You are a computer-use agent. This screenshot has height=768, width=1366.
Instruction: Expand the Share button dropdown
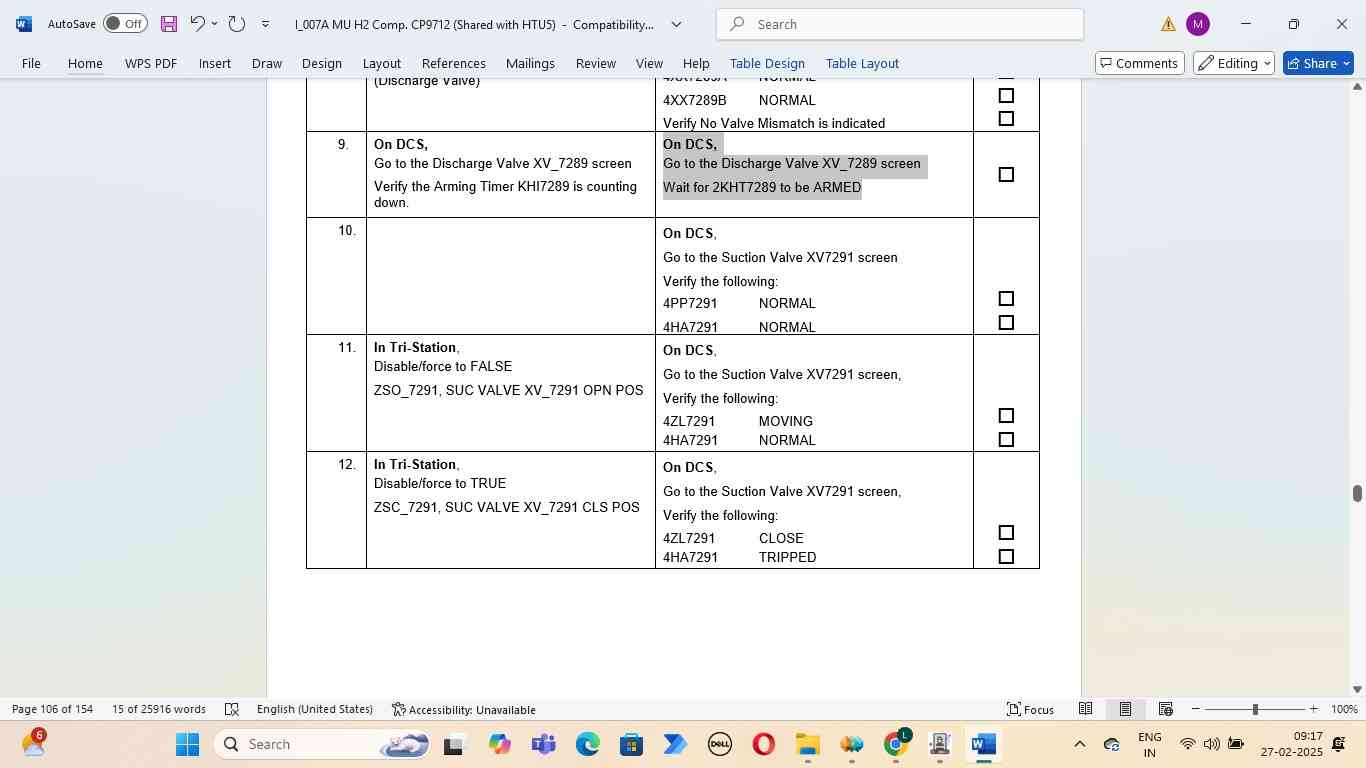point(1346,63)
